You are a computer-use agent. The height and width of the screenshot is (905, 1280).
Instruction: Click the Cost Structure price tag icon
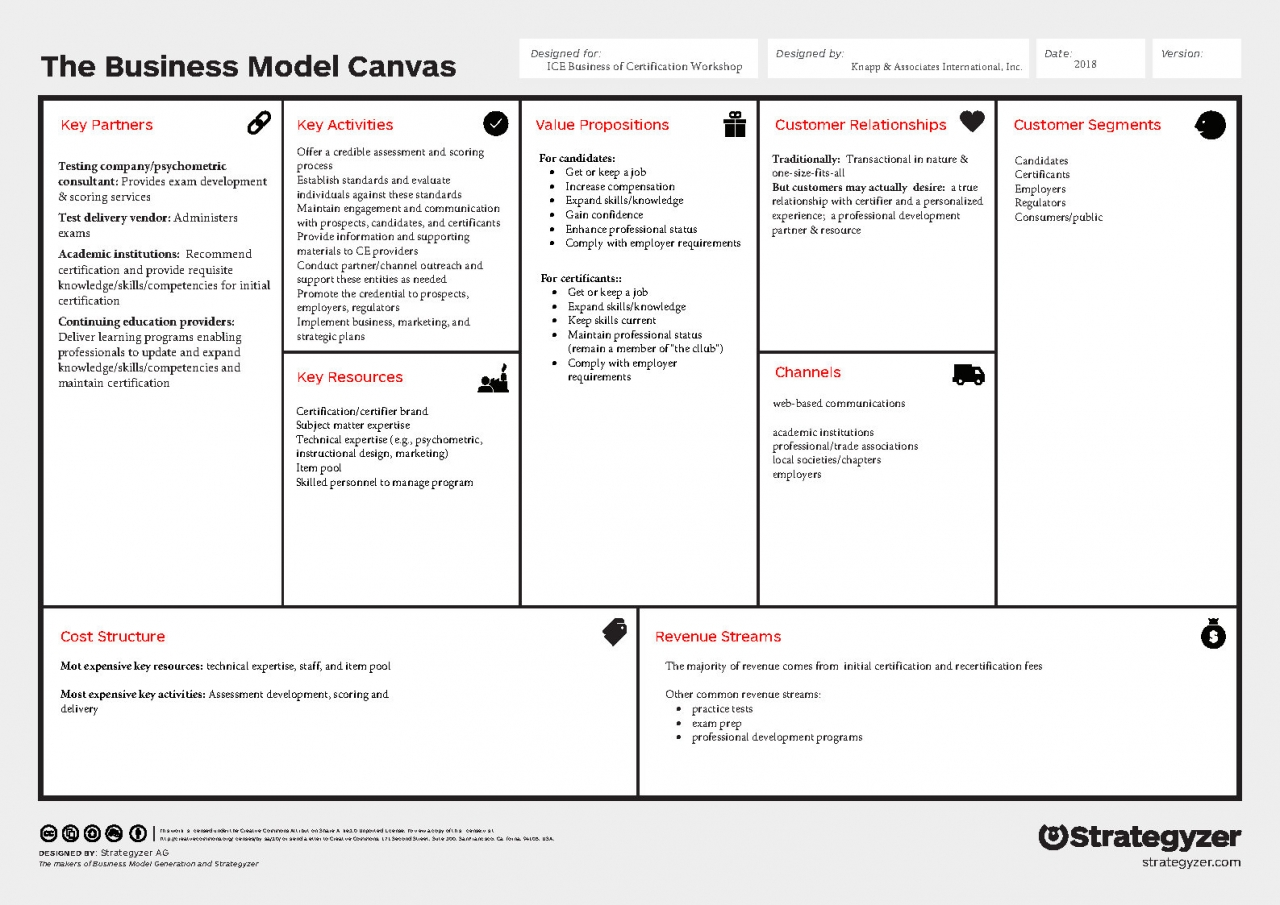pos(614,632)
